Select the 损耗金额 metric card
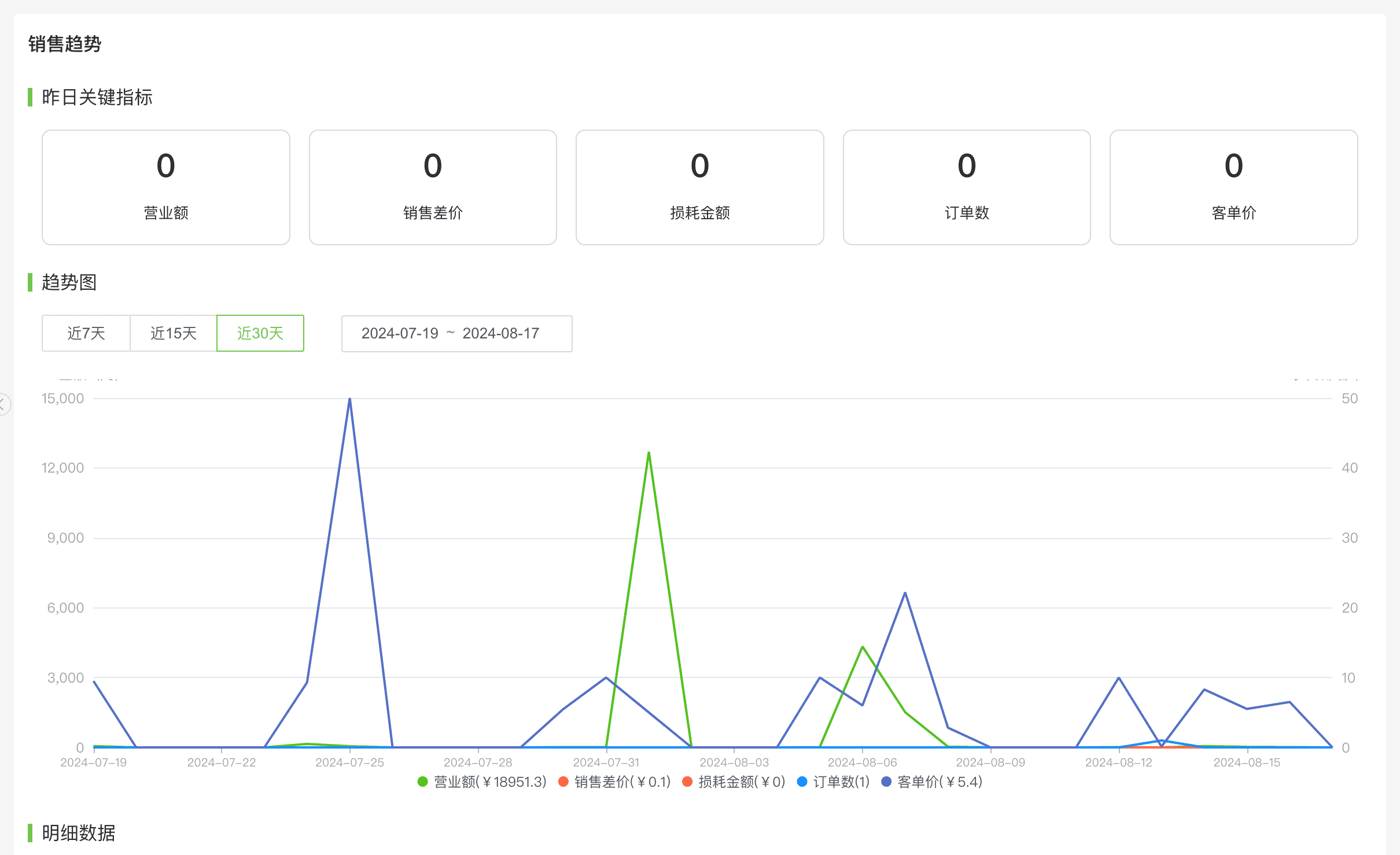The width and height of the screenshot is (1400, 855). [x=700, y=187]
